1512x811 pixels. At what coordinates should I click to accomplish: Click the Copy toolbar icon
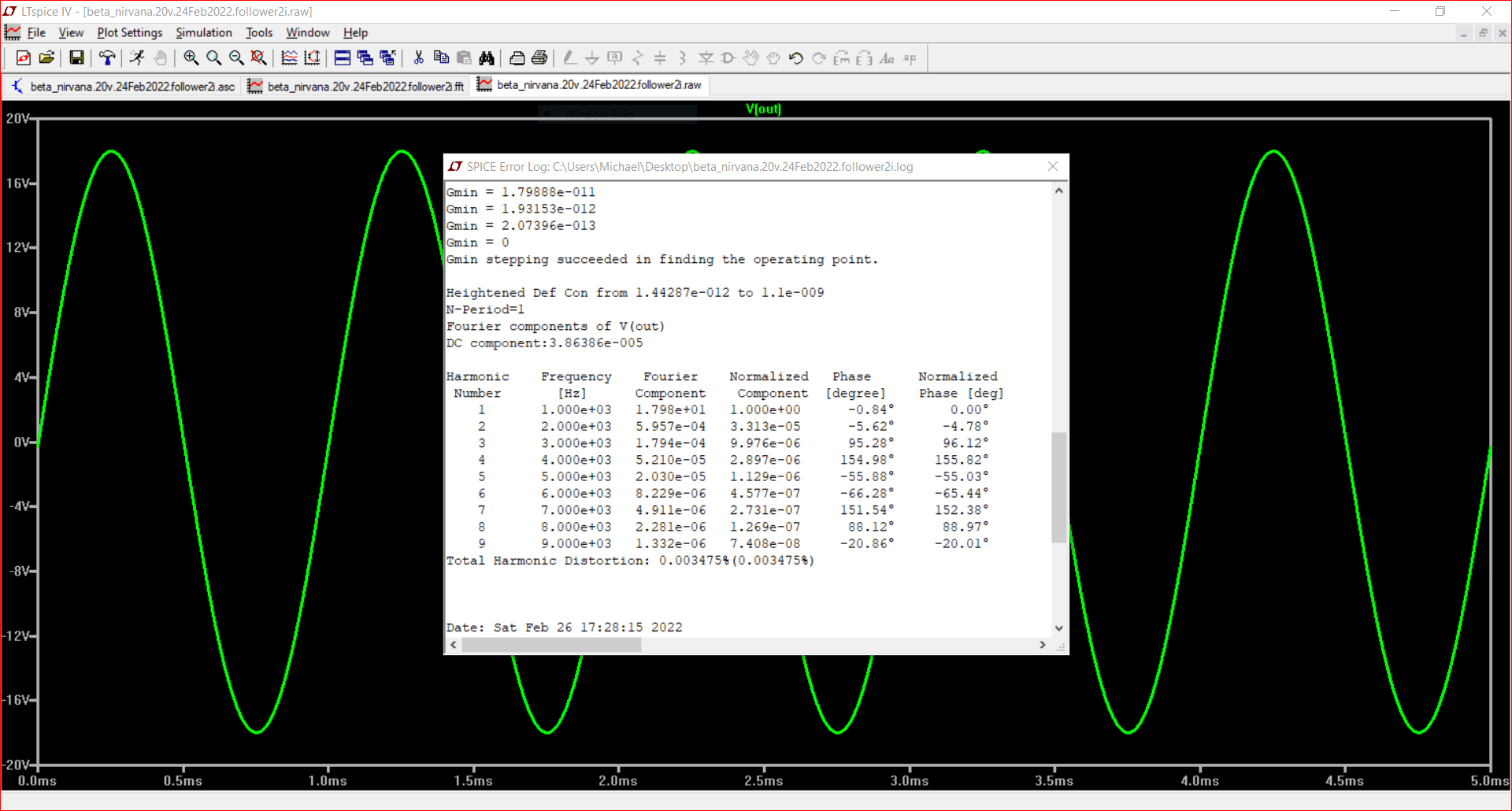441,58
